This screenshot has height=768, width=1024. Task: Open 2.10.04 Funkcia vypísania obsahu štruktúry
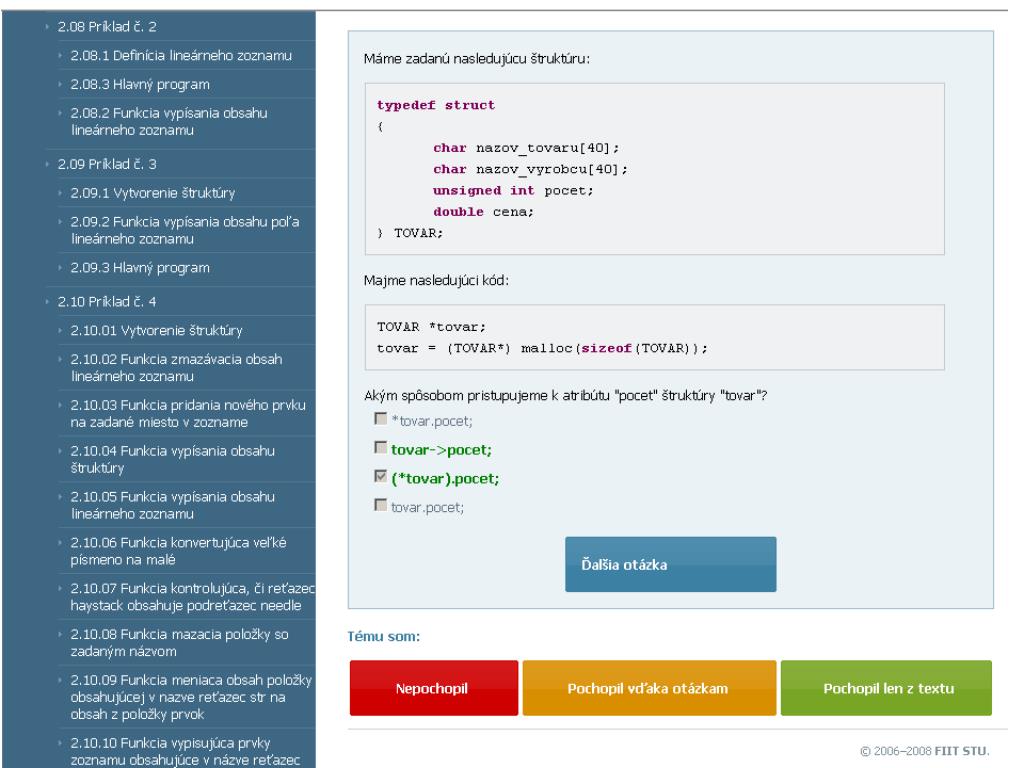click(x=172, y=459)
